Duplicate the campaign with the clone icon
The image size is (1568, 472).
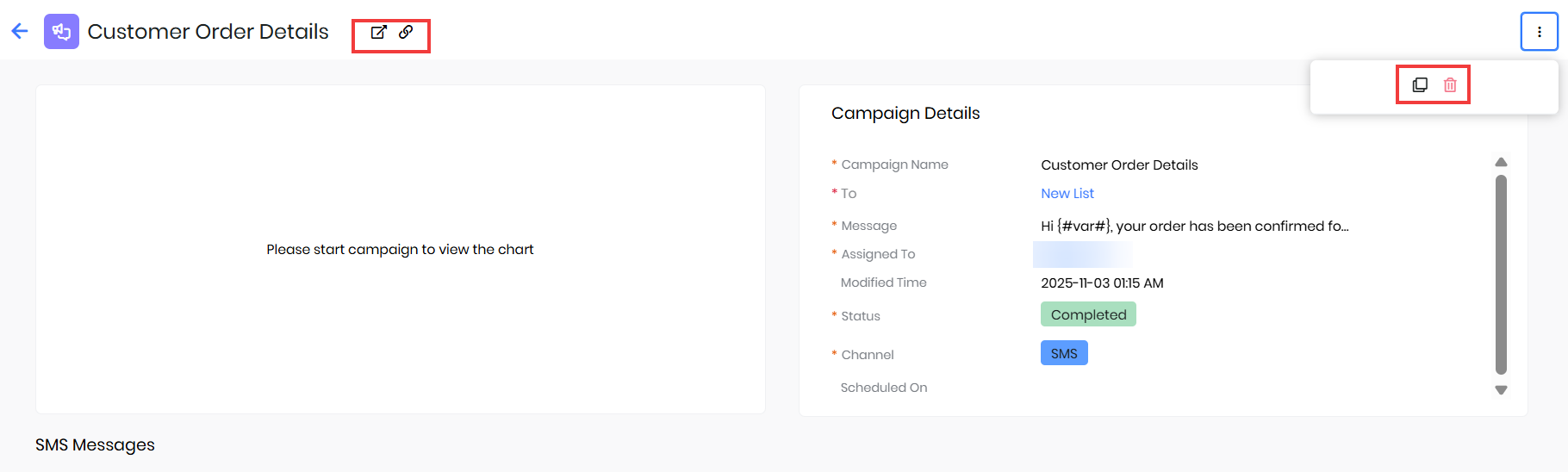pyautogui.click(x=1420, y=85)
